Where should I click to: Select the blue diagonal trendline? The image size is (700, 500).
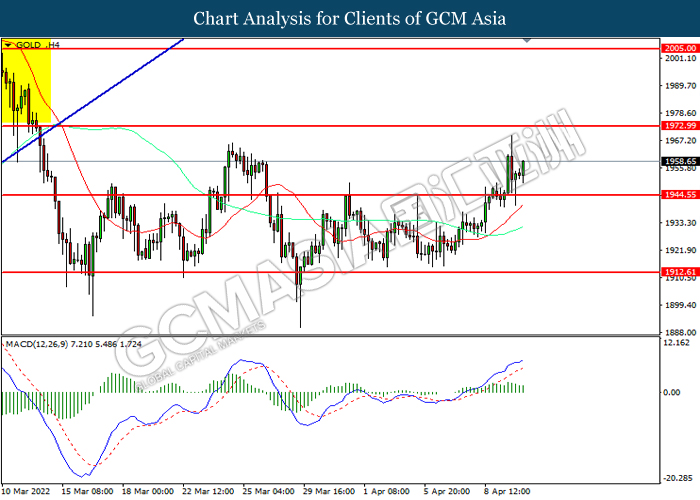pos(93,100)
